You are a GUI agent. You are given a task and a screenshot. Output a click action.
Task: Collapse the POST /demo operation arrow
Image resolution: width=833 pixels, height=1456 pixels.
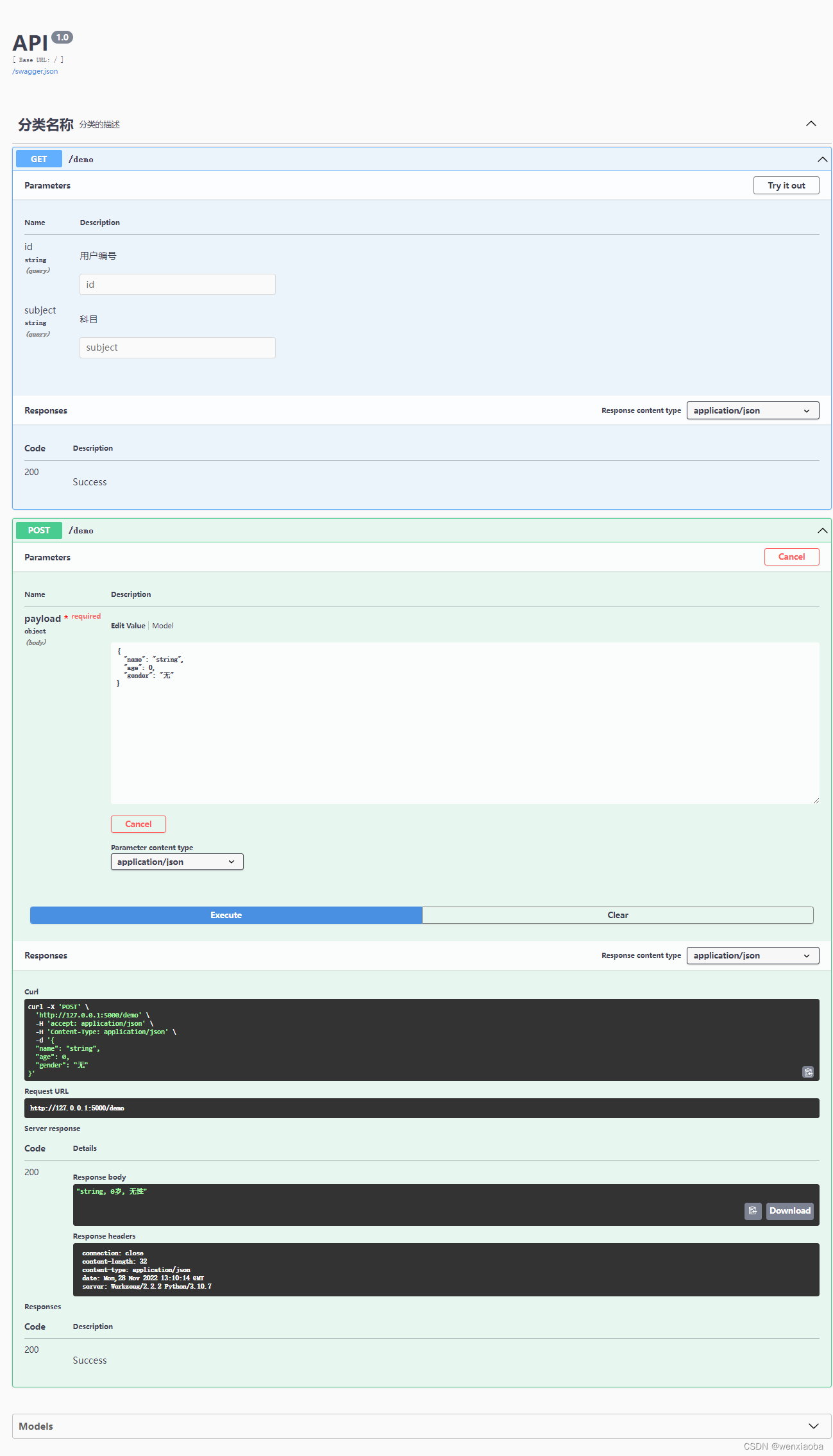(x=822, y=530)
